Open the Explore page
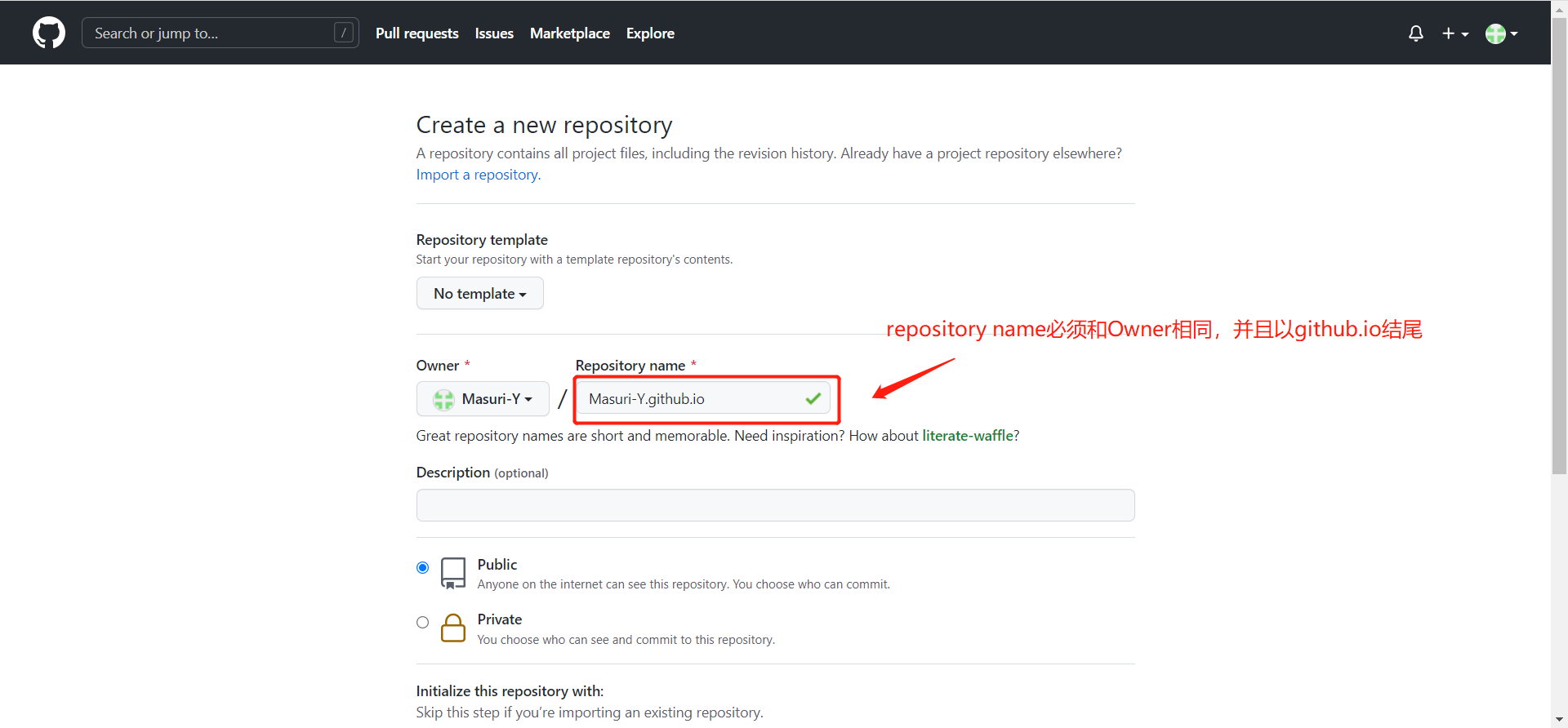The height and width of the screenshot is (728, 1568). click(650, 33)
